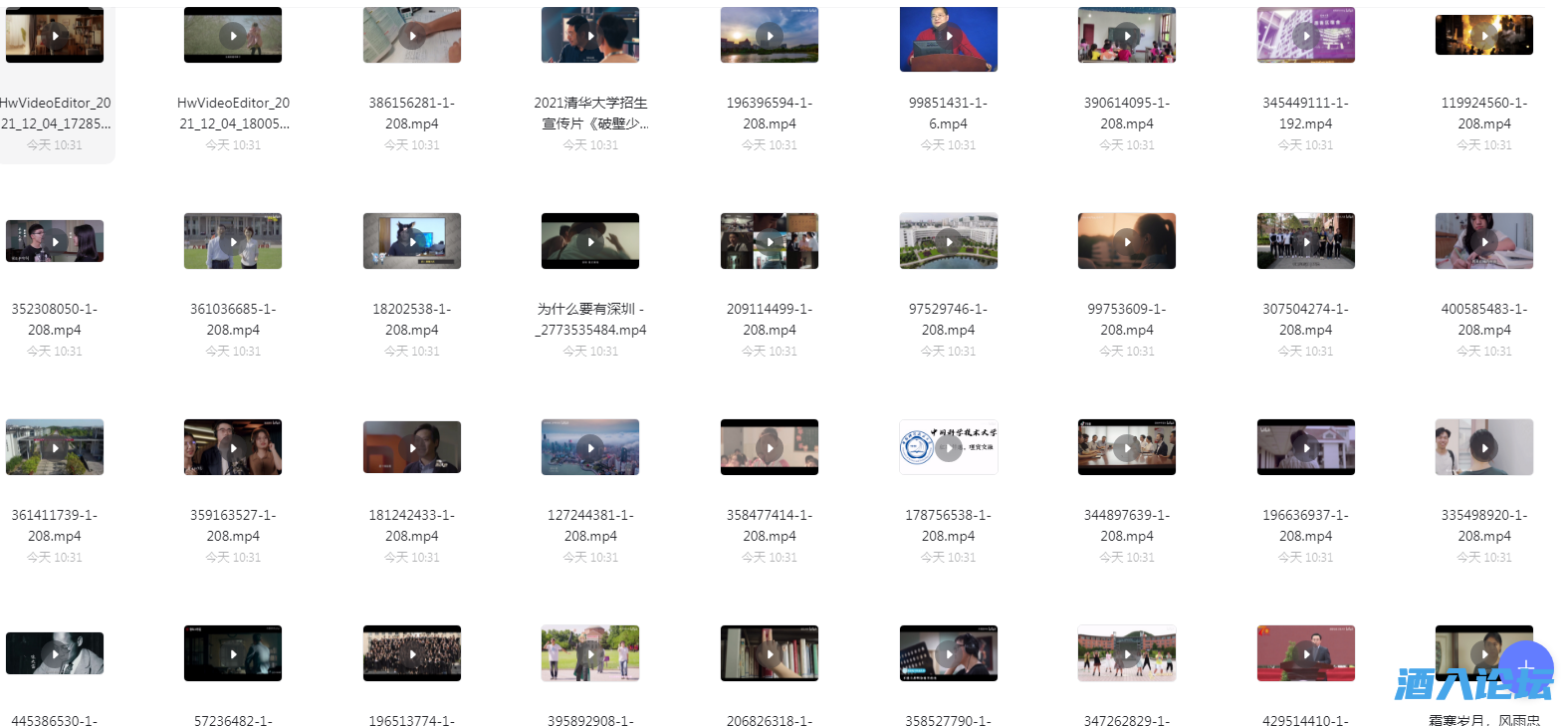This screenshot has height=726, width=1568.
Task: Play video 18202538-1-208.mp4 from its thumbnail
Action: tap(412, 241)
